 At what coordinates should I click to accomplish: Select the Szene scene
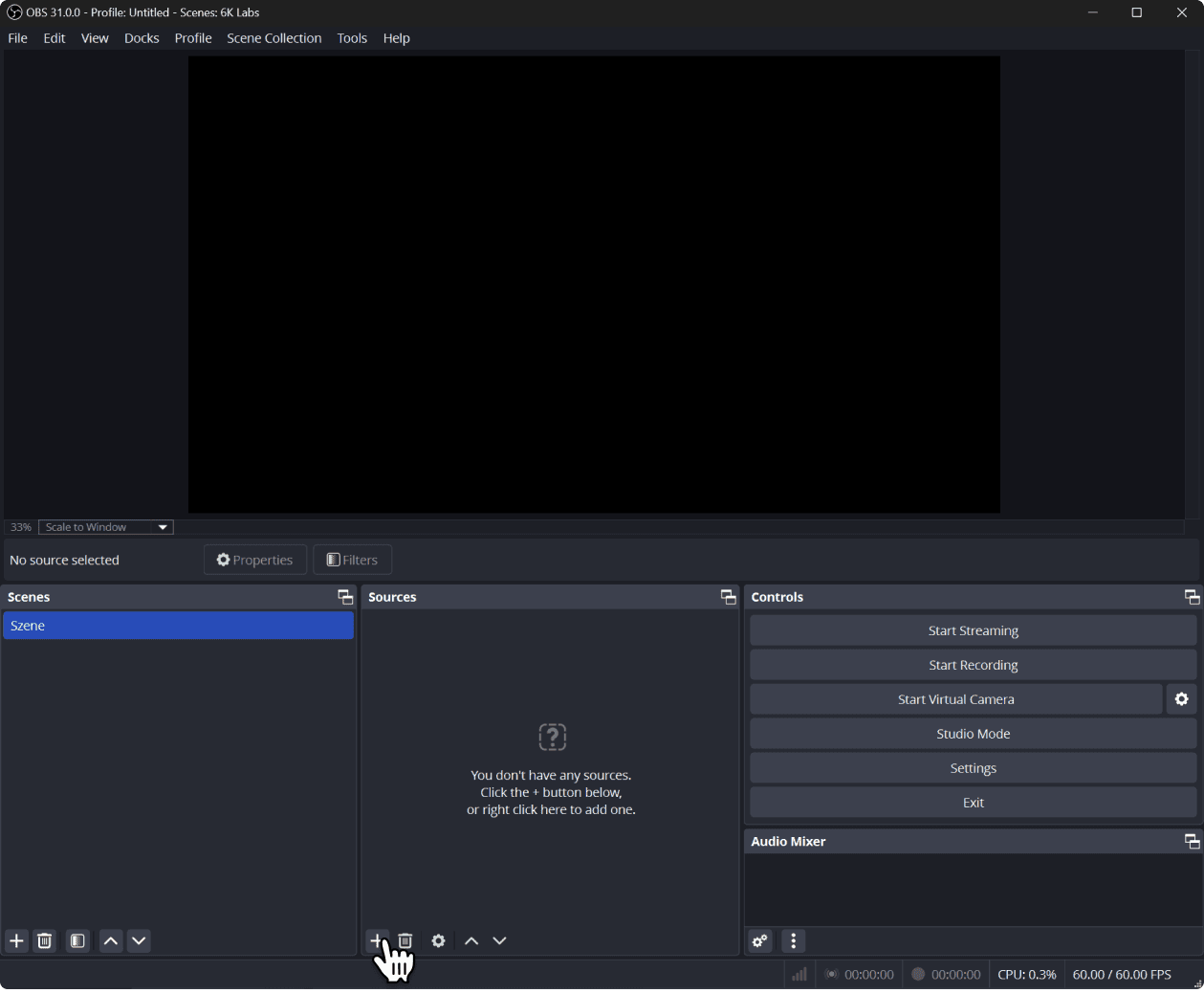(178, 626)
